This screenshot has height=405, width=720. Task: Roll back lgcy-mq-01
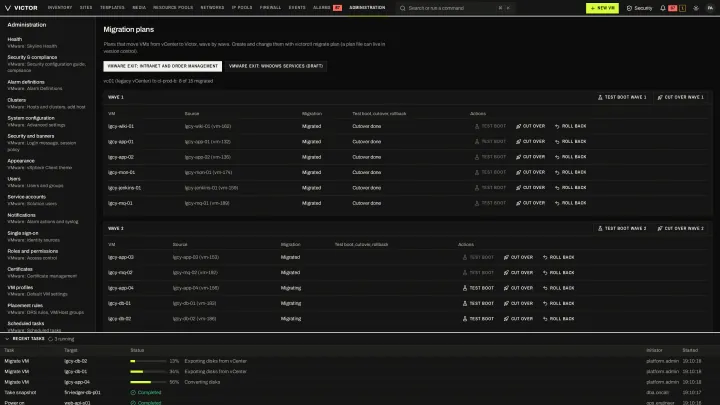570,203
